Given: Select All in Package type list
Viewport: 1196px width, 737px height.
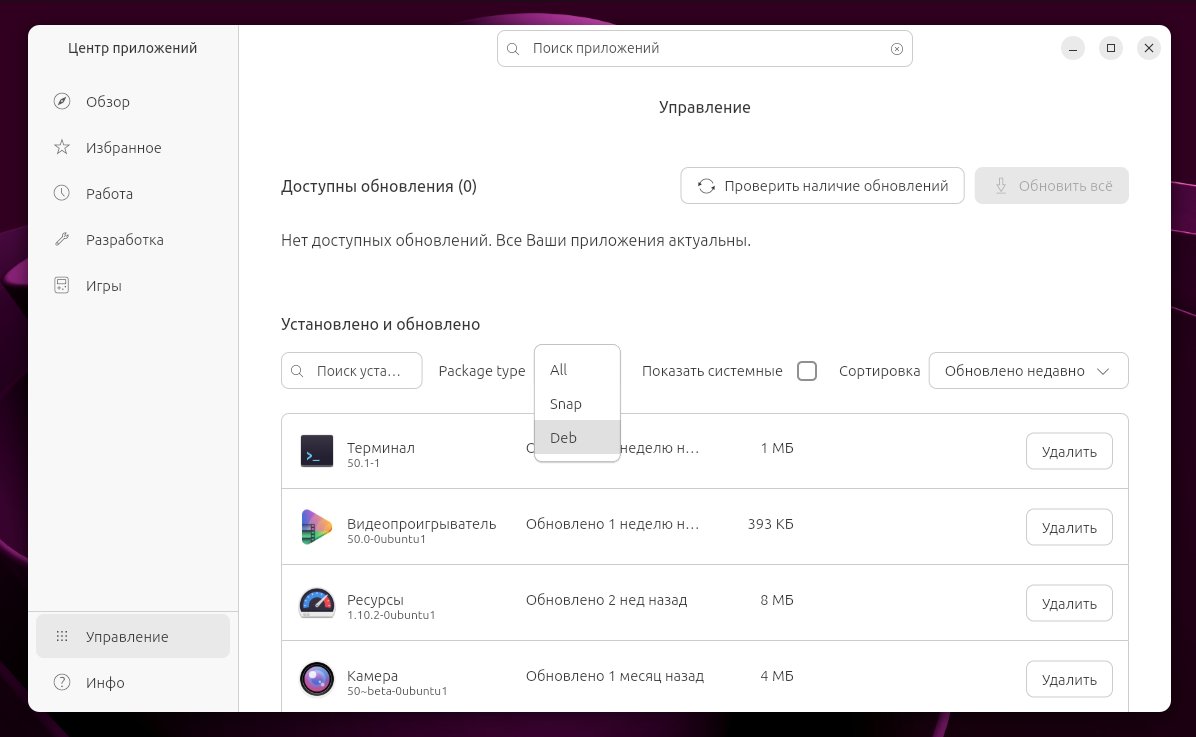Looking at the screenshot, I should [577, 369].
